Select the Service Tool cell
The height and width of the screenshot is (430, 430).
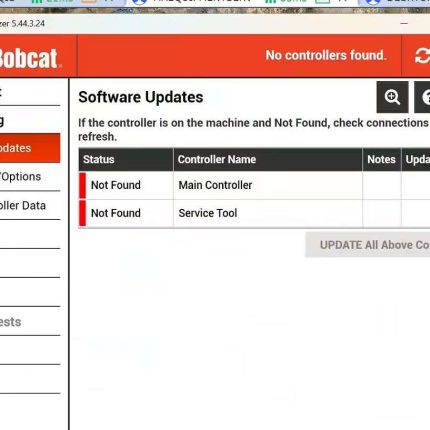(x=268, y=213)
